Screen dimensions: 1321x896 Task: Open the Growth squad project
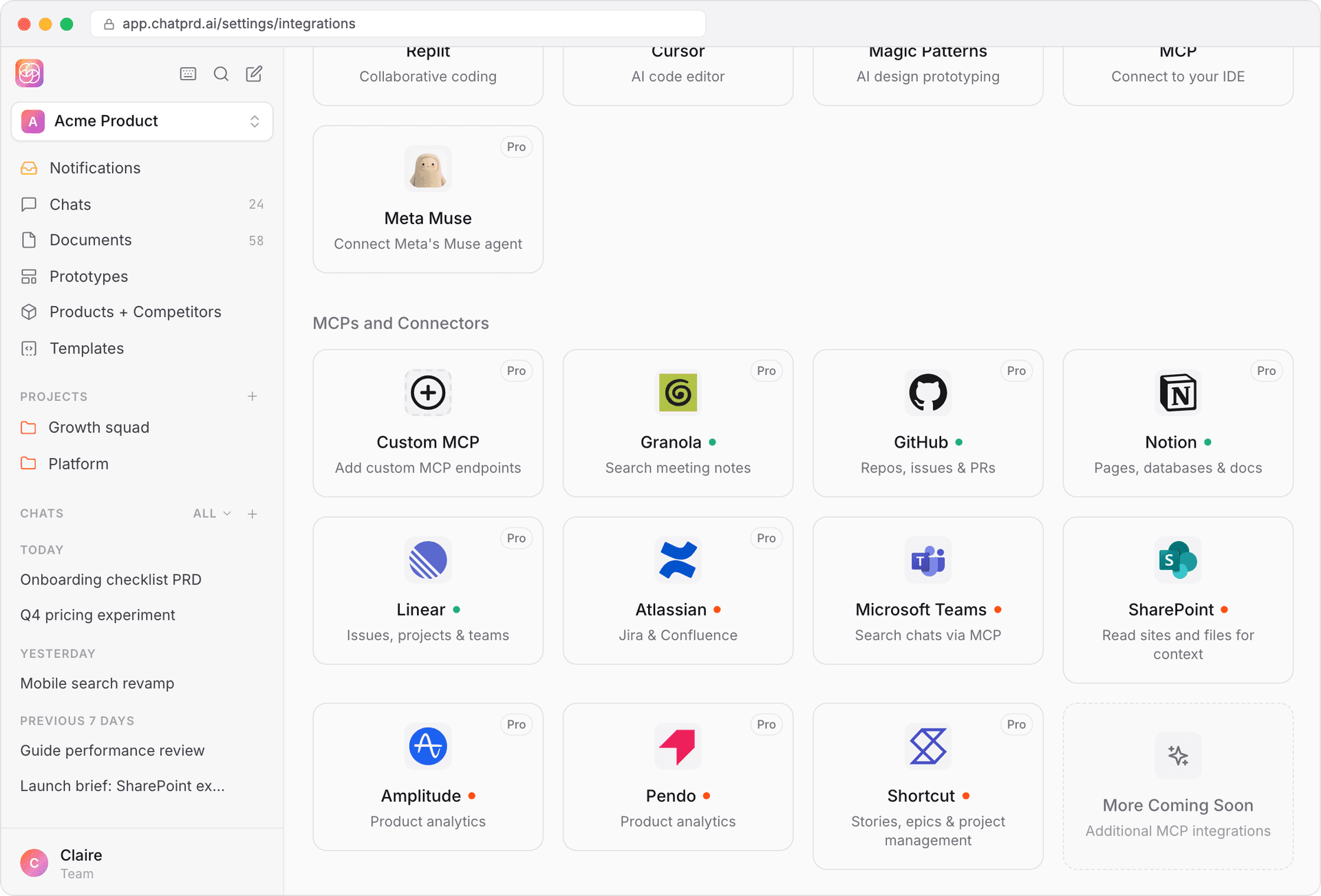point(142,428)
